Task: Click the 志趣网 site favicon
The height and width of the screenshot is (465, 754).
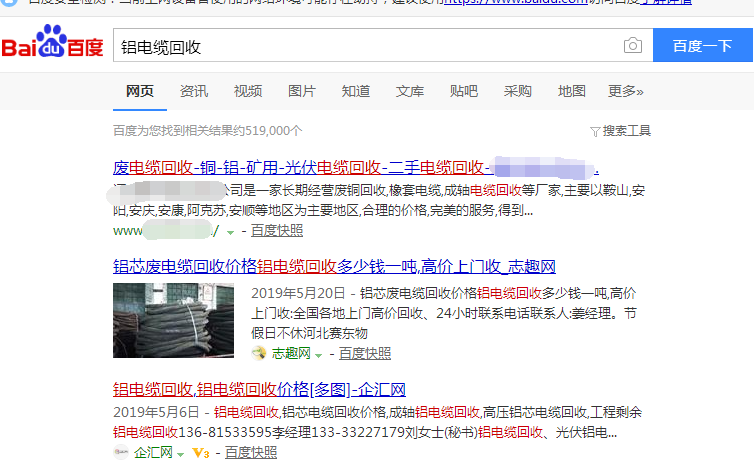Action: coord(259,353)
